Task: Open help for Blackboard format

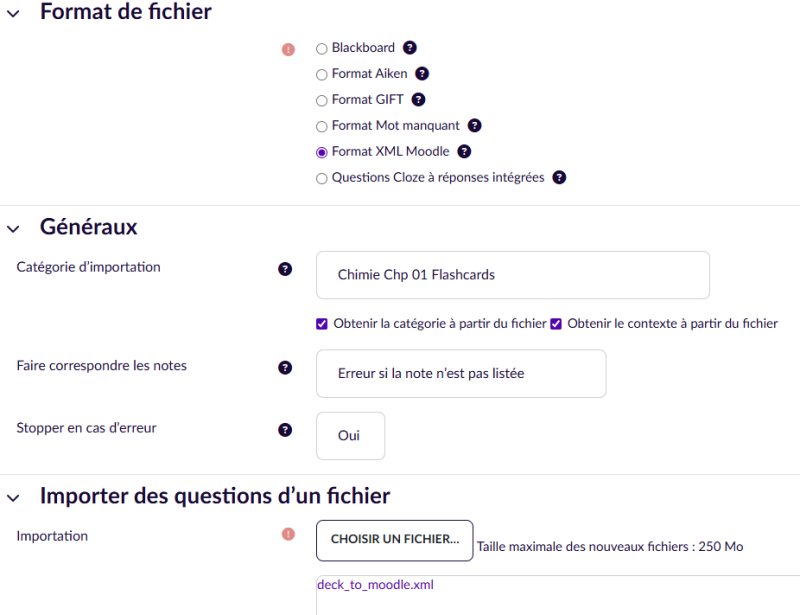Action: pos(409,48)
